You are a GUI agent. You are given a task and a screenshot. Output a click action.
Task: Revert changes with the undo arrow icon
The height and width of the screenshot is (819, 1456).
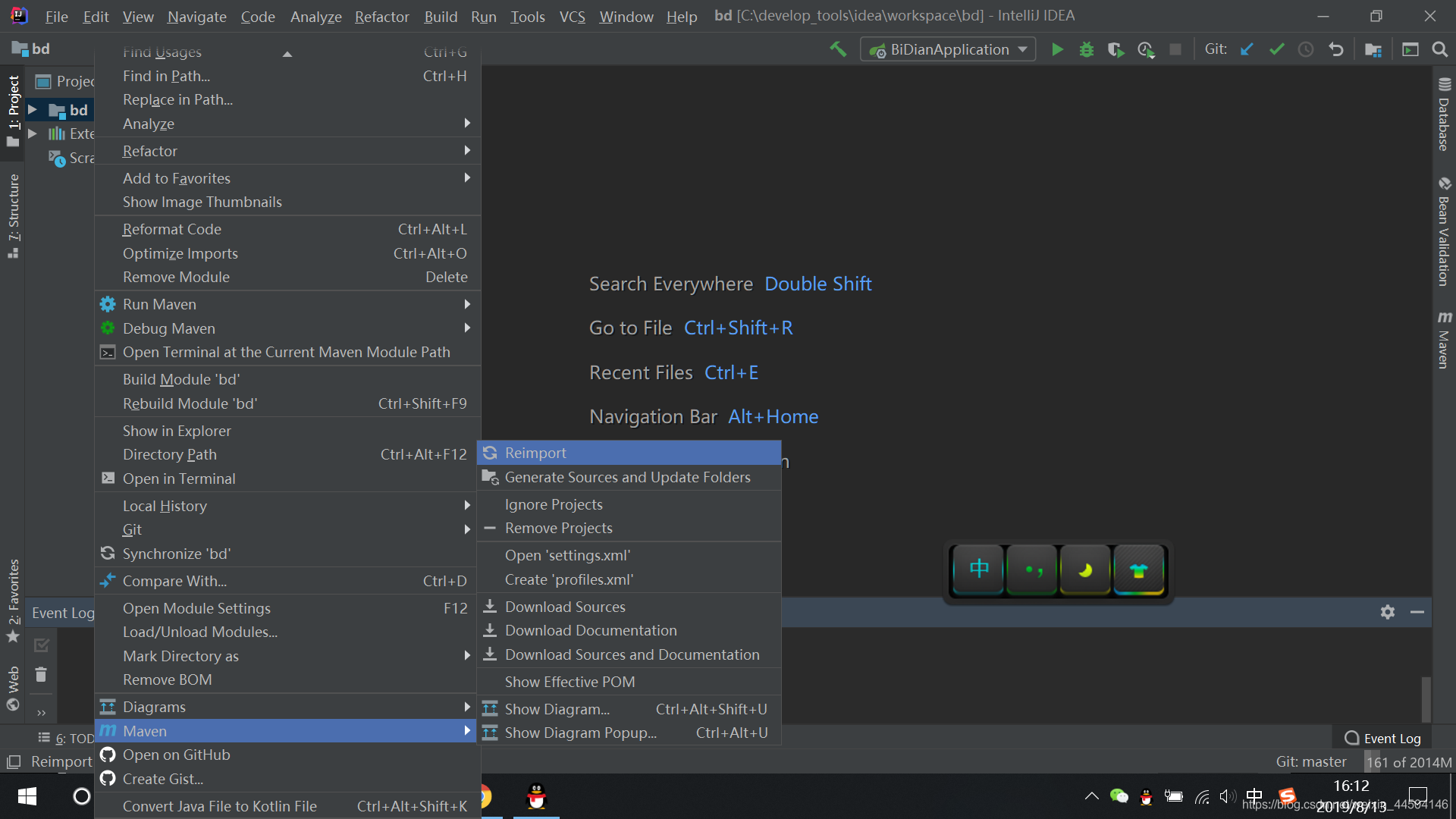[x=1336, y=49]
